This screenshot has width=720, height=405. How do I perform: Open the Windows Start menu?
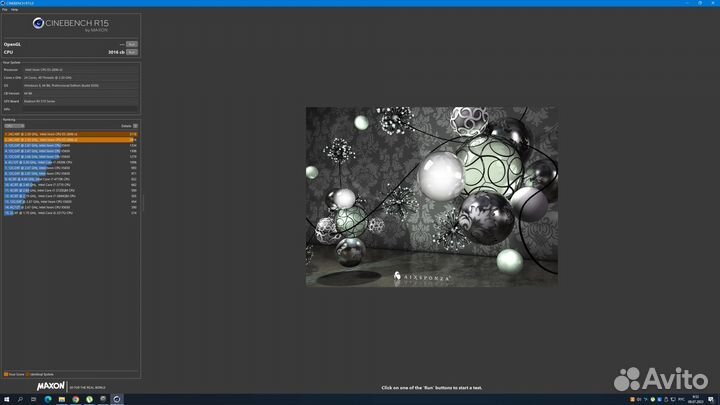click(7, 398)
